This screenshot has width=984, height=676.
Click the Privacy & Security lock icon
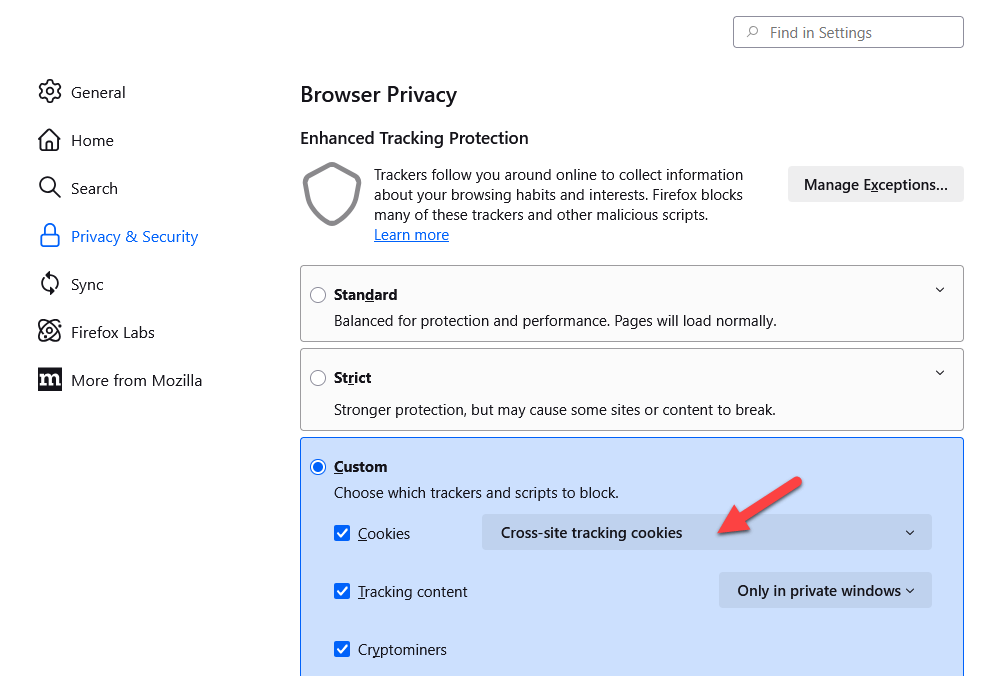click(x=50, y=236)
